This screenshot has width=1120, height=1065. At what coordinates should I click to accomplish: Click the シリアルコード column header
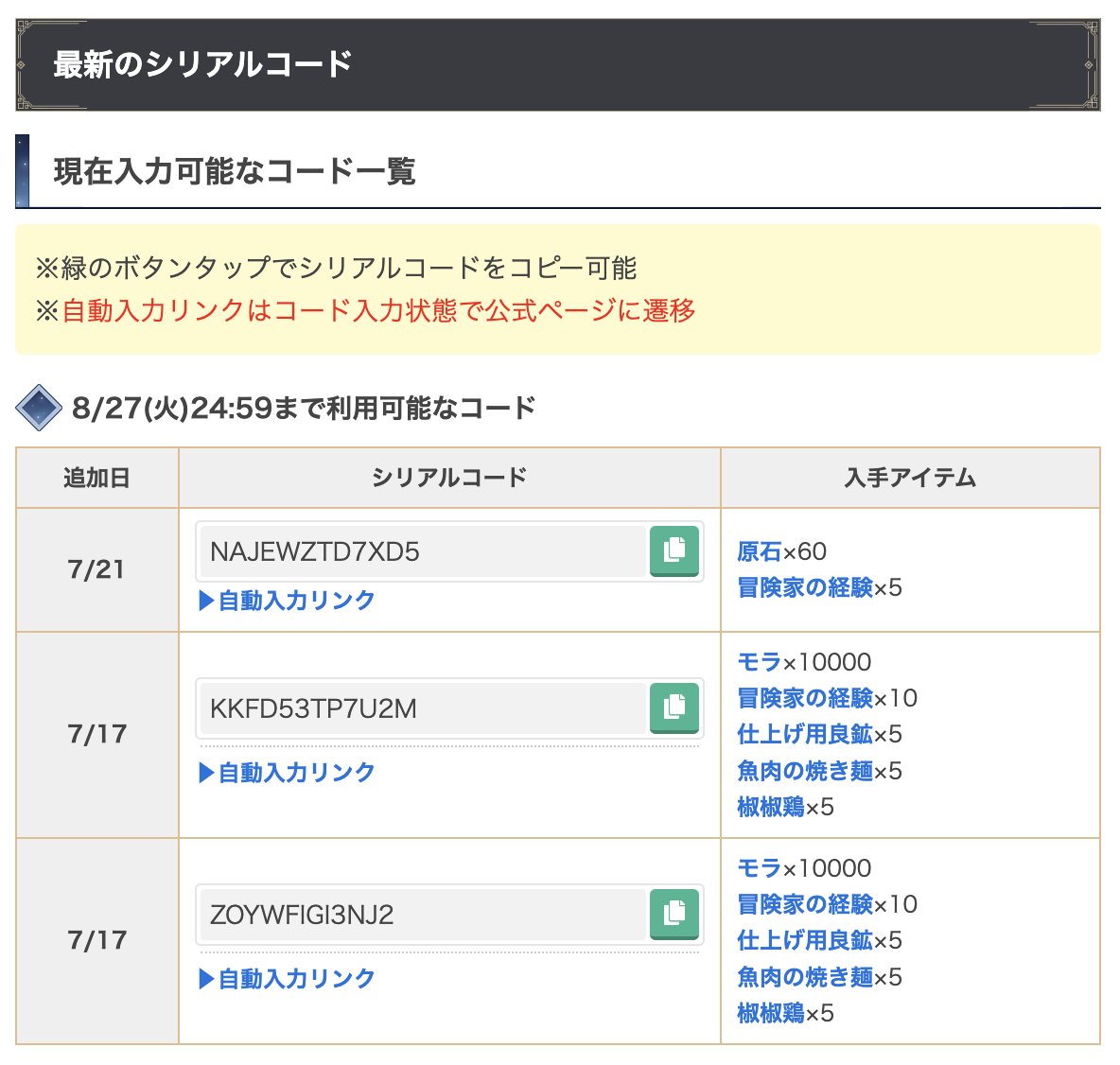(x=449, y=478)
